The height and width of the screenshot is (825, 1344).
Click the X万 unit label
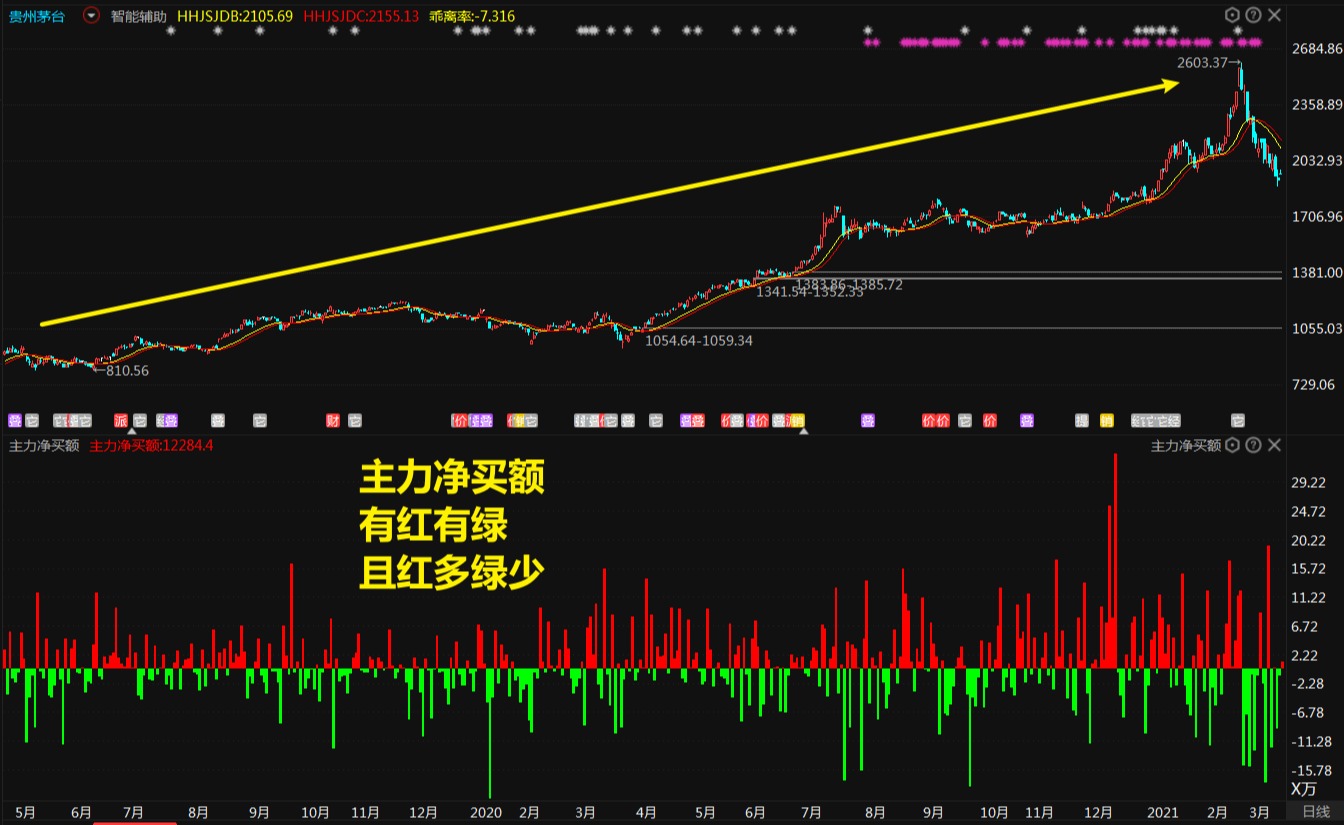1304,789
